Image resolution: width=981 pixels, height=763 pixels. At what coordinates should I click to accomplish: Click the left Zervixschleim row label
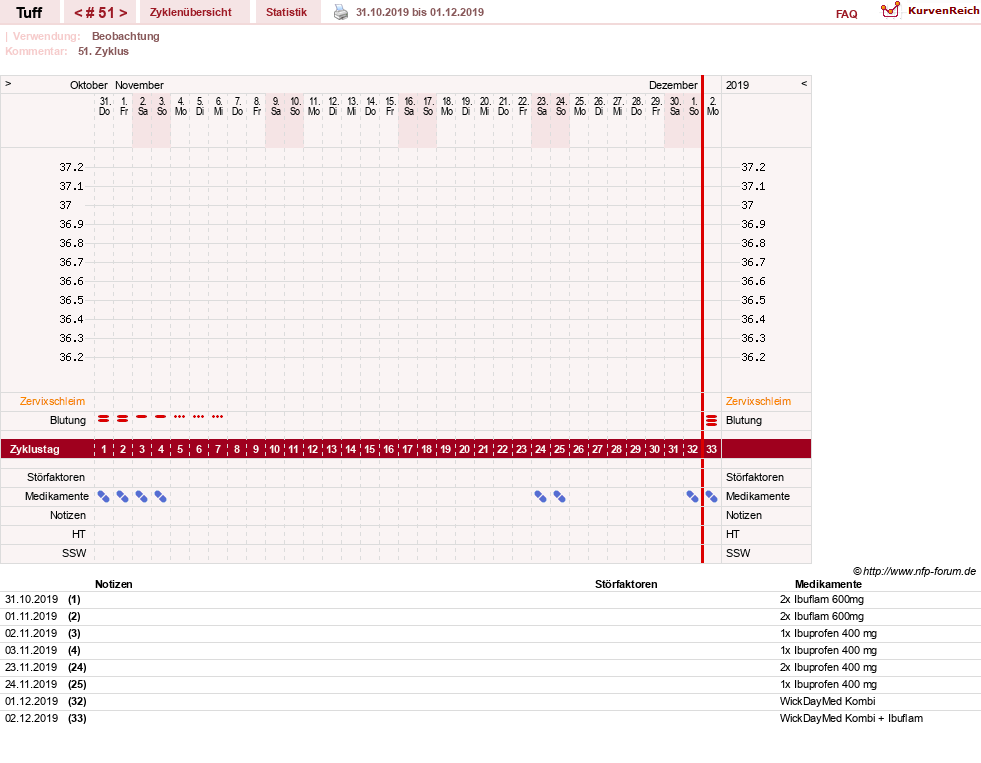coord(53,402)
